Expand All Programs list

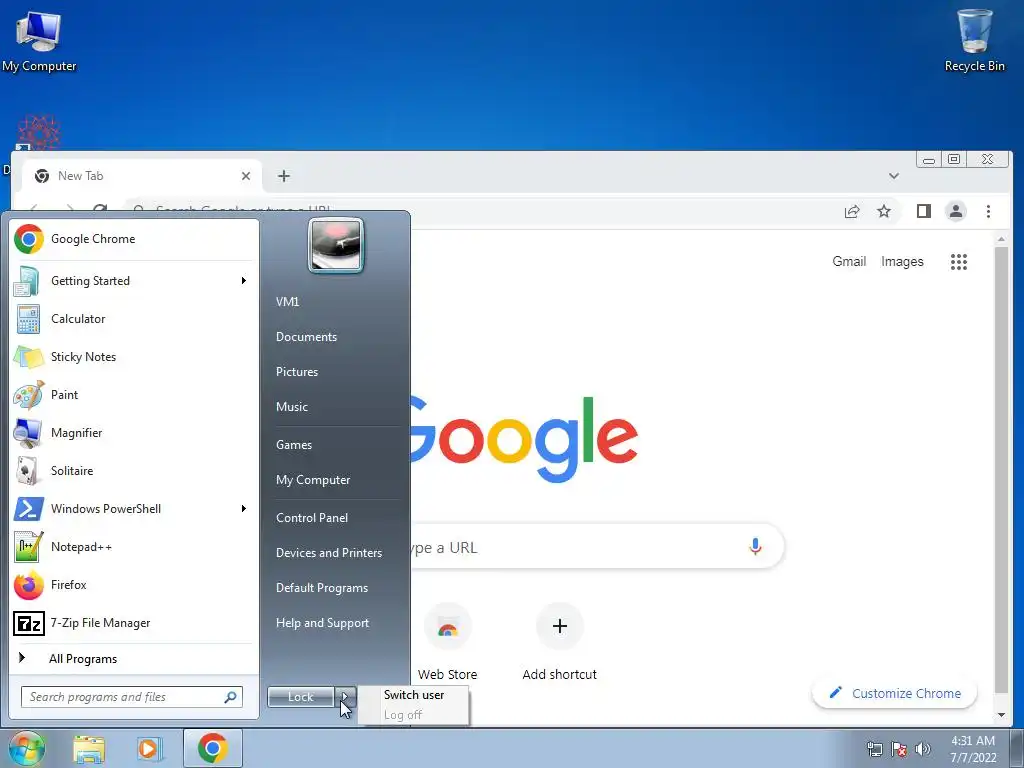tap(133, 658)
